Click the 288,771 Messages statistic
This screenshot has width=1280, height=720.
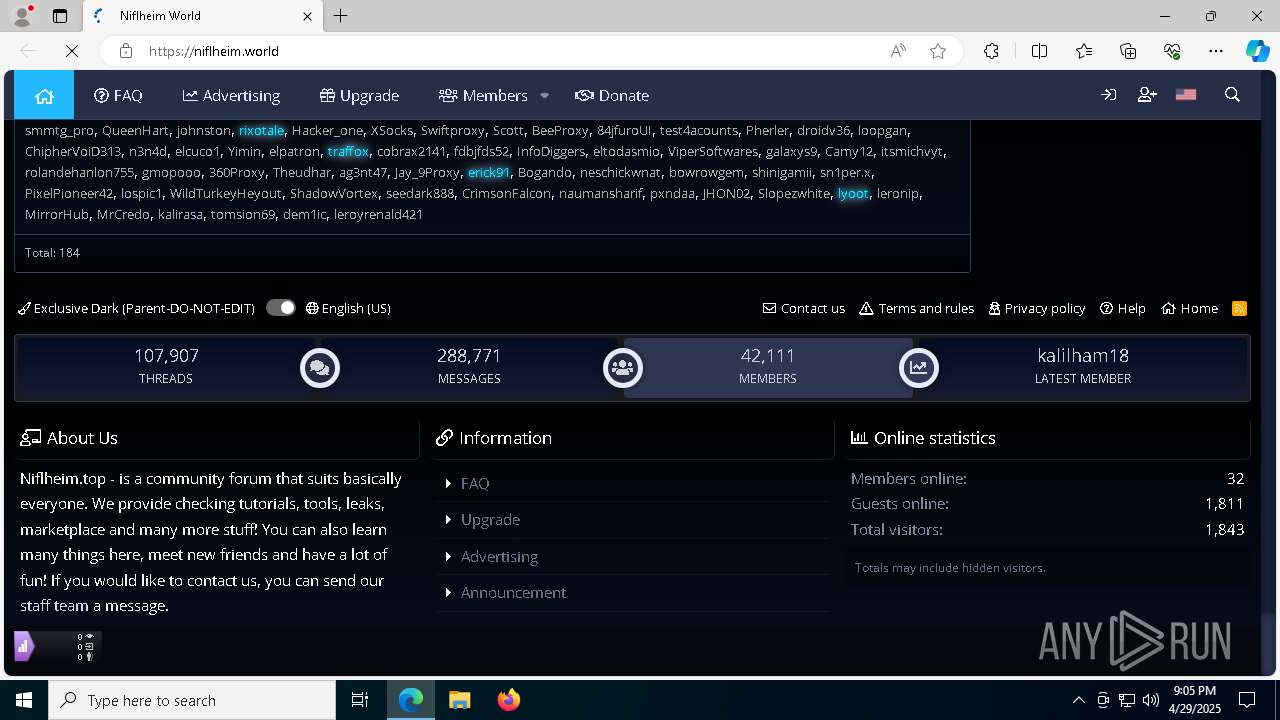coord(469,366)
